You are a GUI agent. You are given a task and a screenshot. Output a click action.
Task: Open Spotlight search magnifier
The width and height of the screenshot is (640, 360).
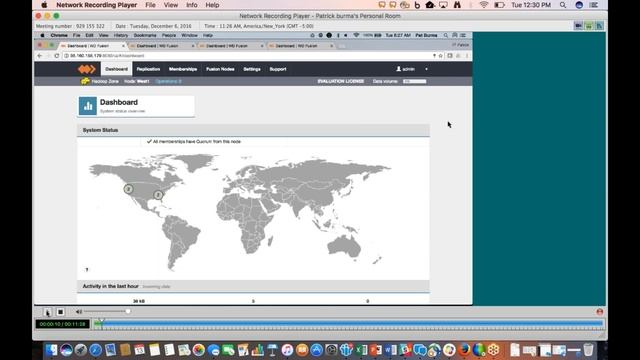[563, 5]
